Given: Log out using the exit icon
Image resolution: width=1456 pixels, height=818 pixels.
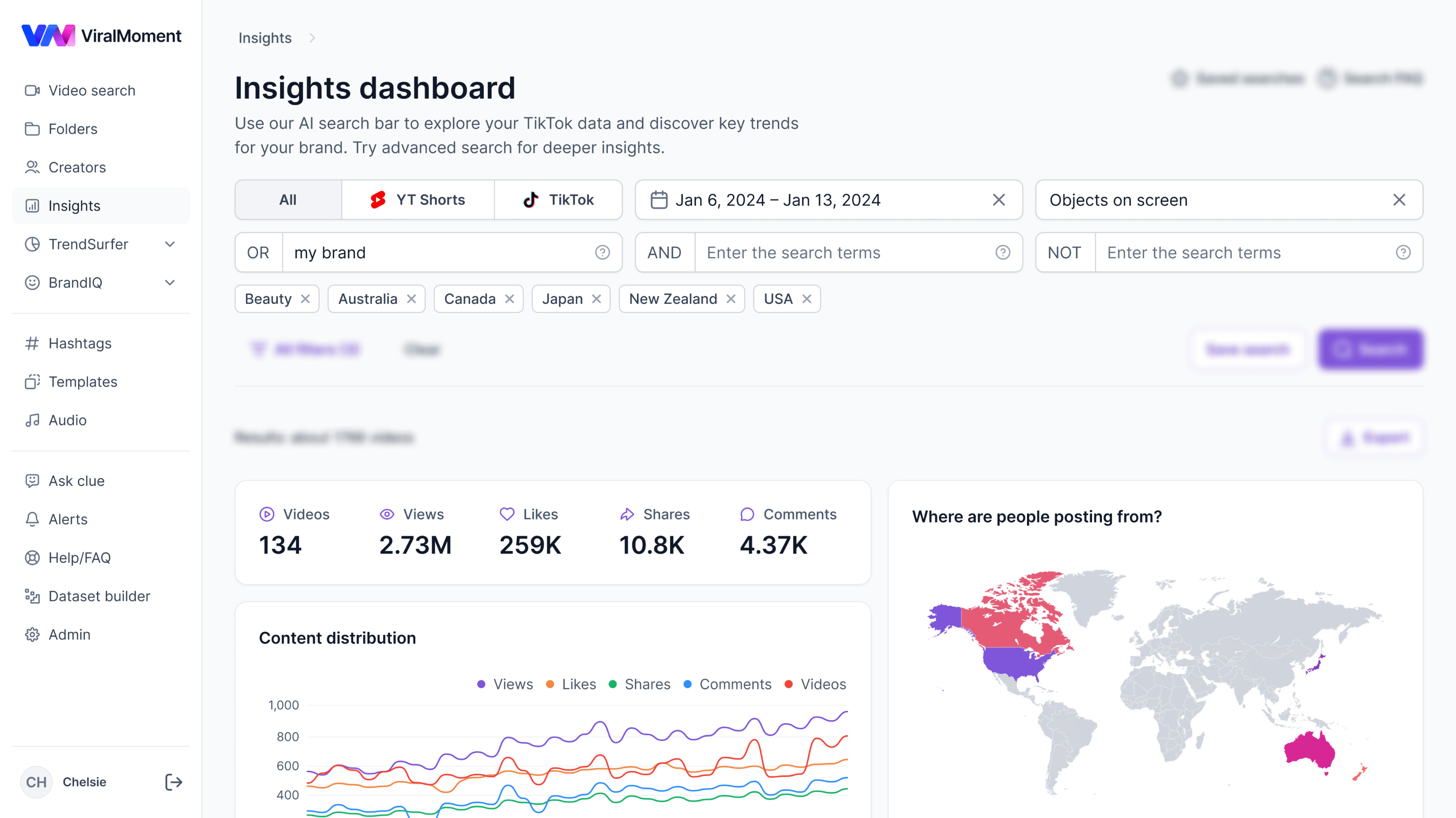Looking at the screenshot, I should [x=173, y=782].
